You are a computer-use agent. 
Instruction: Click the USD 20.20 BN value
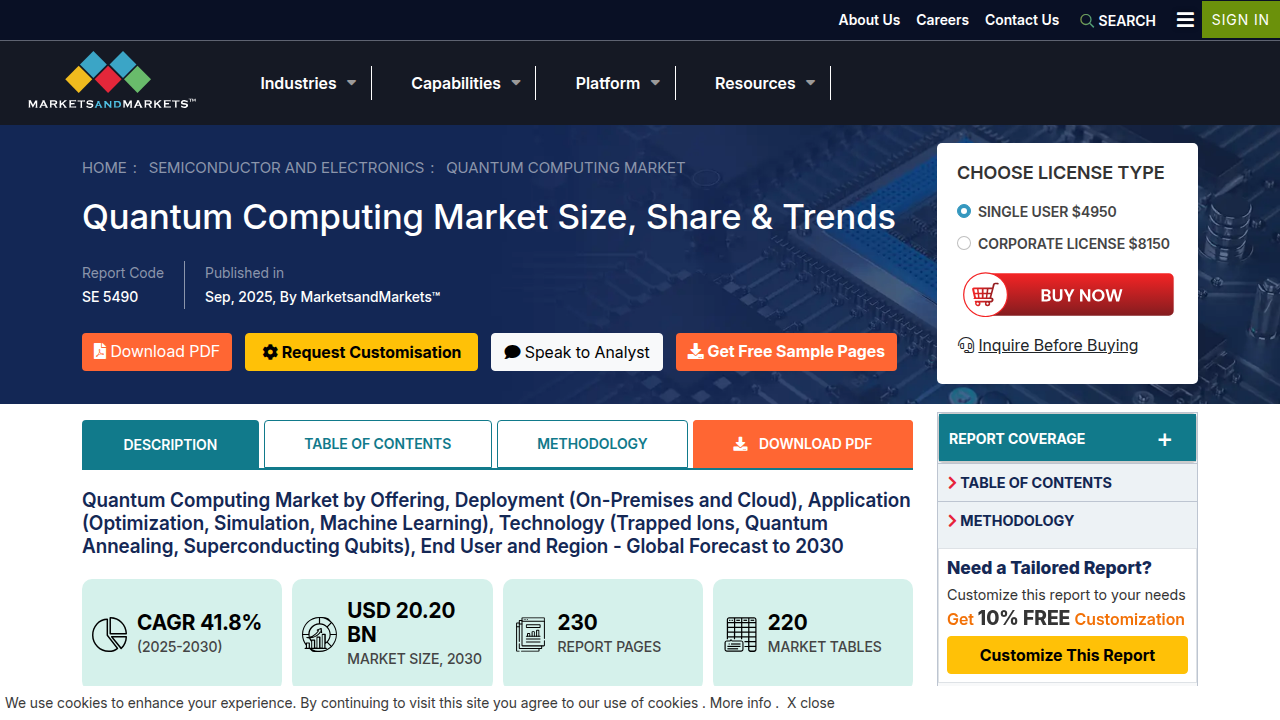point(401,622)
